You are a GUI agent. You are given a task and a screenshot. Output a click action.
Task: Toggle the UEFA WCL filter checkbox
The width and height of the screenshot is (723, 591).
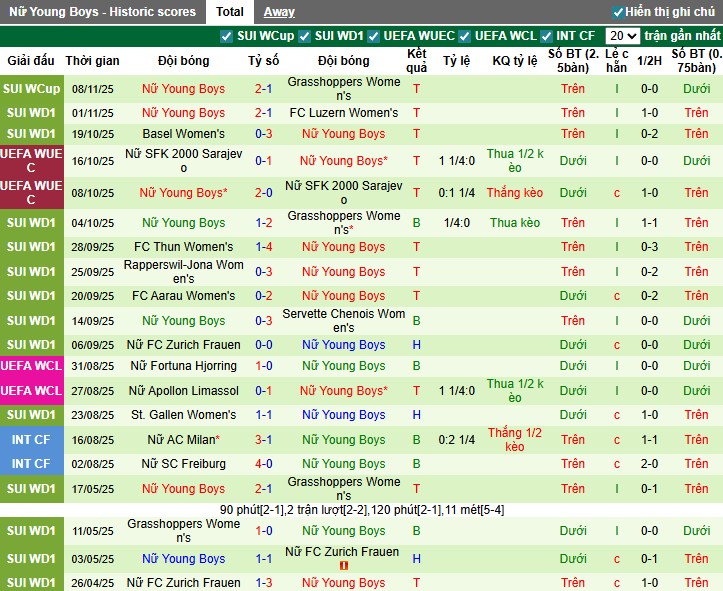pos(464,36)
